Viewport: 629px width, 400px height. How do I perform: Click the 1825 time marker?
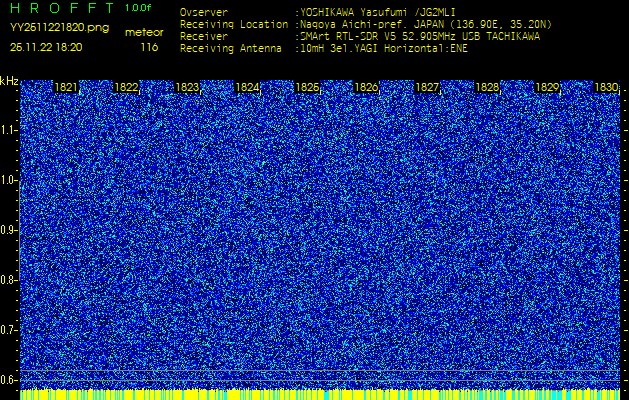click(x=307, y=87)
